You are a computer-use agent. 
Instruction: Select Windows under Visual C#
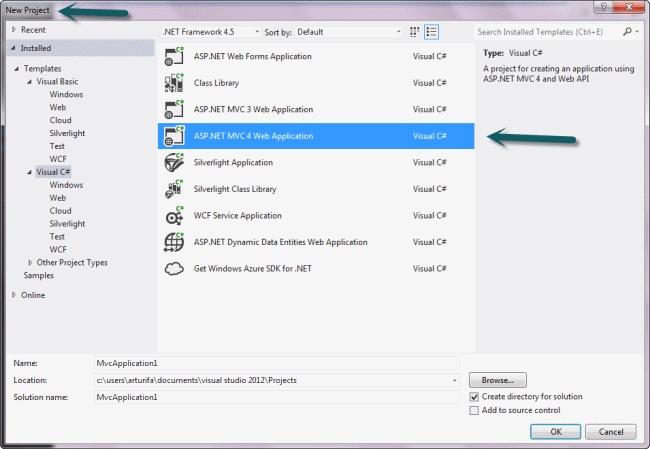pos(66,185)
